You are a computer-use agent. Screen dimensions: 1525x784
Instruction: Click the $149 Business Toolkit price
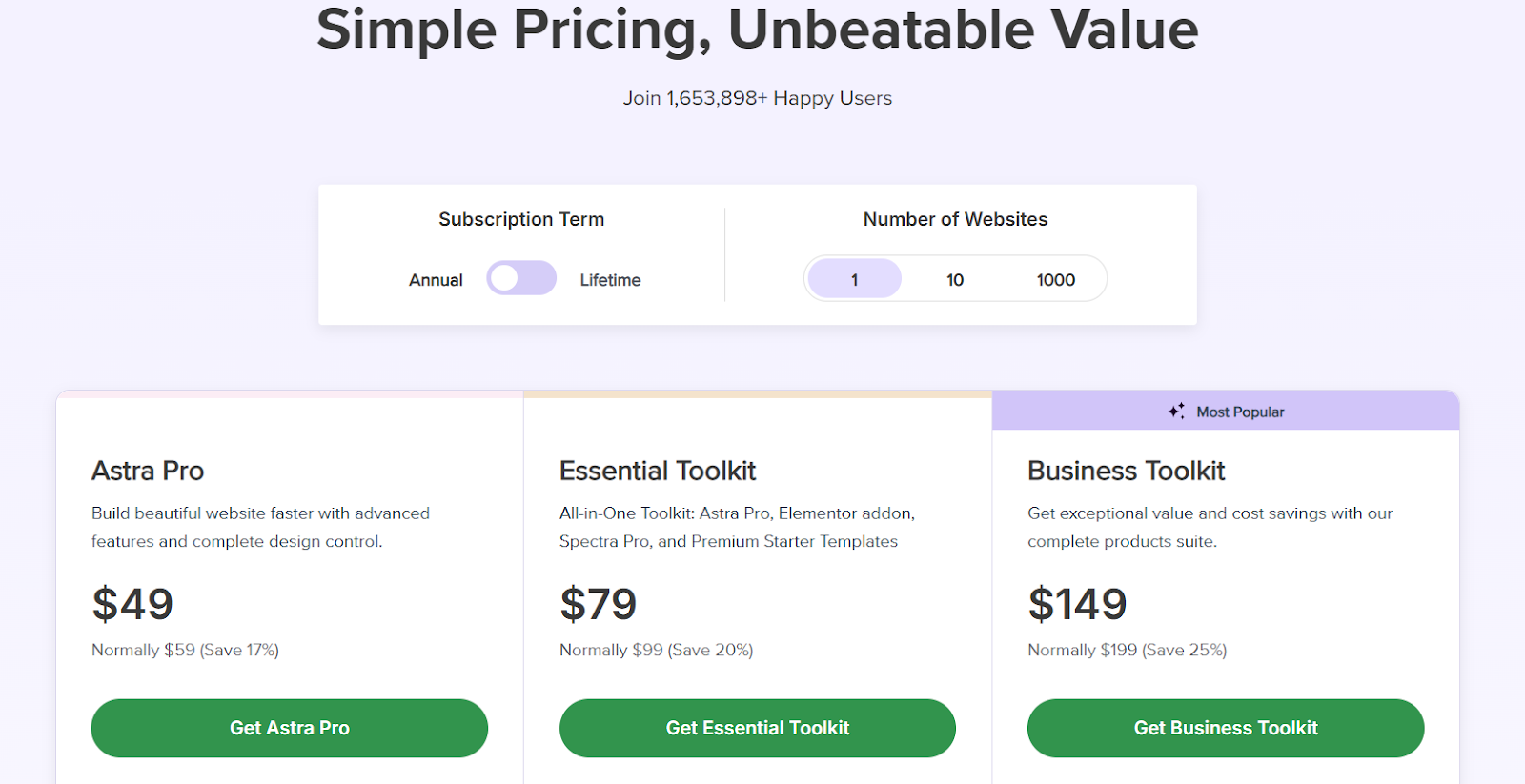point(1077,604)
